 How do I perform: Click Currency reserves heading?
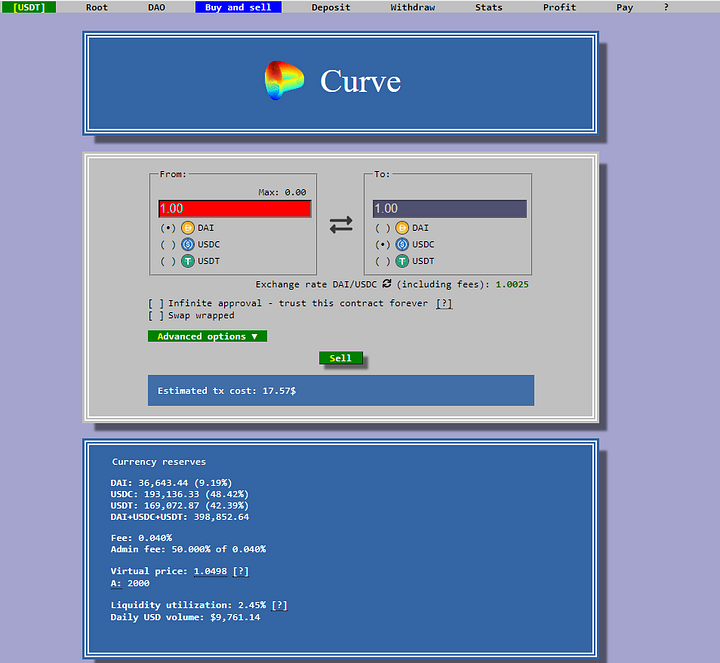(x=159, y=462)
